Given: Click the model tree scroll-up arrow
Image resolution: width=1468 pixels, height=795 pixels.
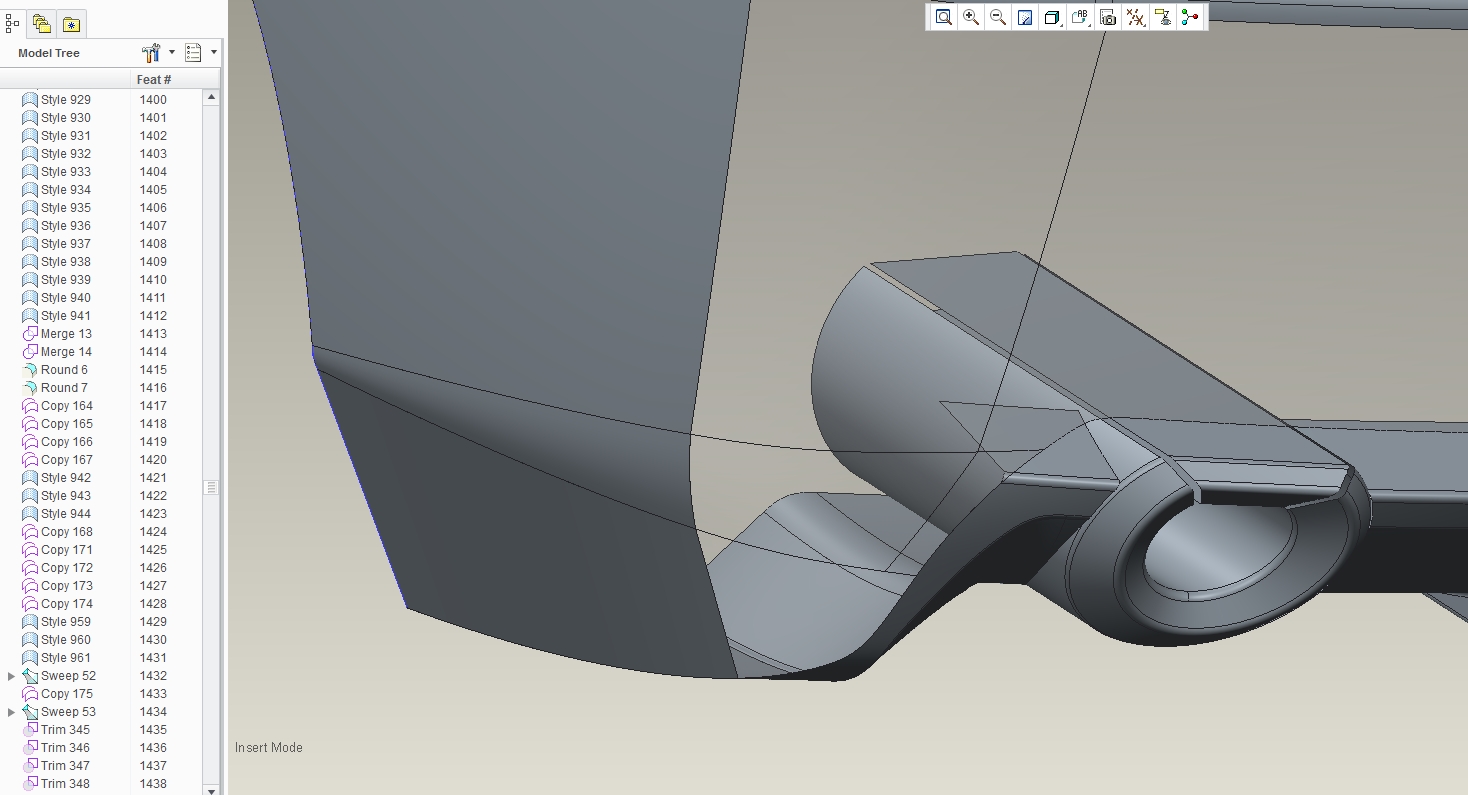Looking at the screenshot, I should pyautogui.click(x=211, y=97).
